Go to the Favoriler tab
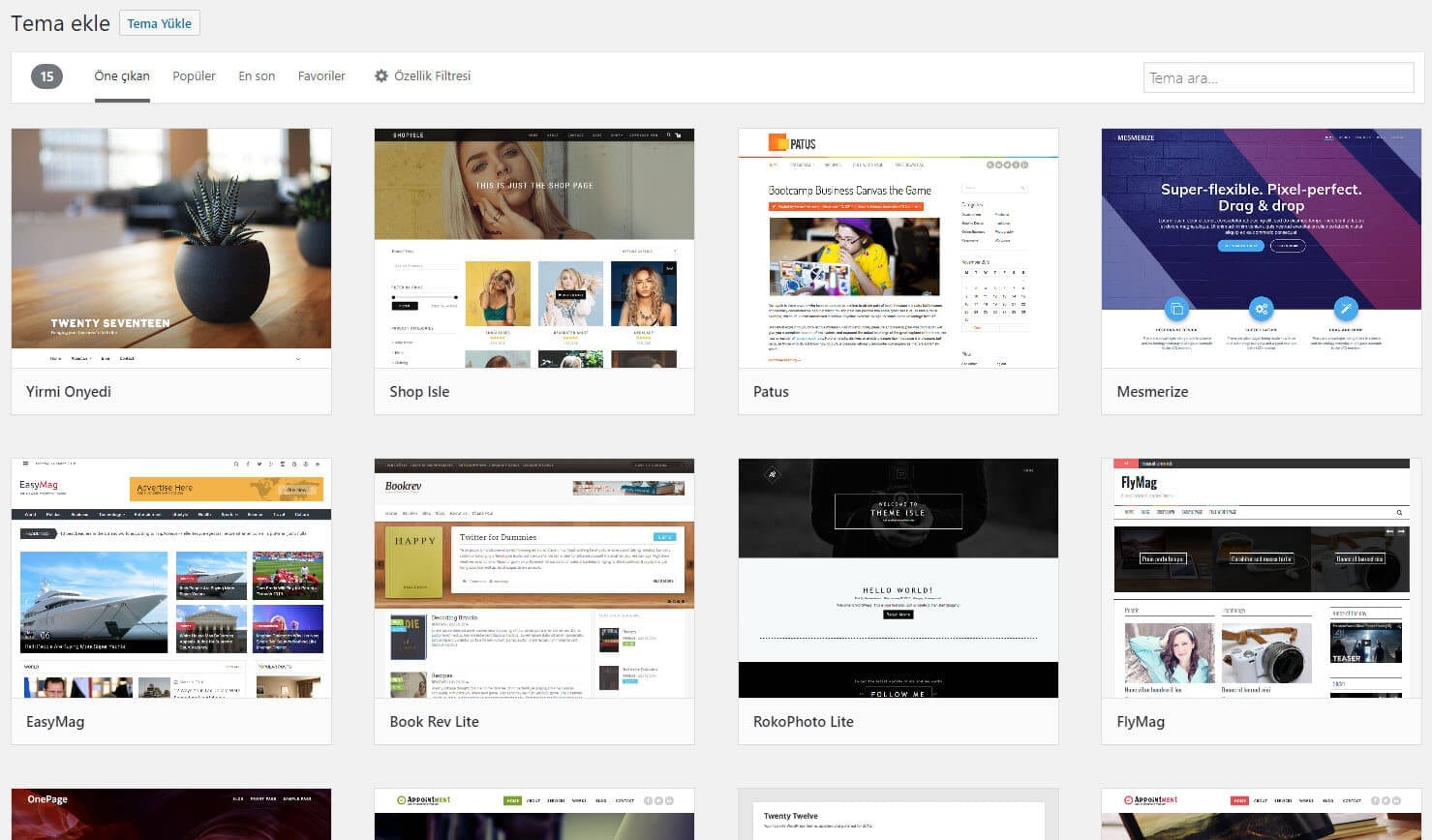The height and width of the screenshot is (840, 1432). pyautogui.click(x=321, y=75)
